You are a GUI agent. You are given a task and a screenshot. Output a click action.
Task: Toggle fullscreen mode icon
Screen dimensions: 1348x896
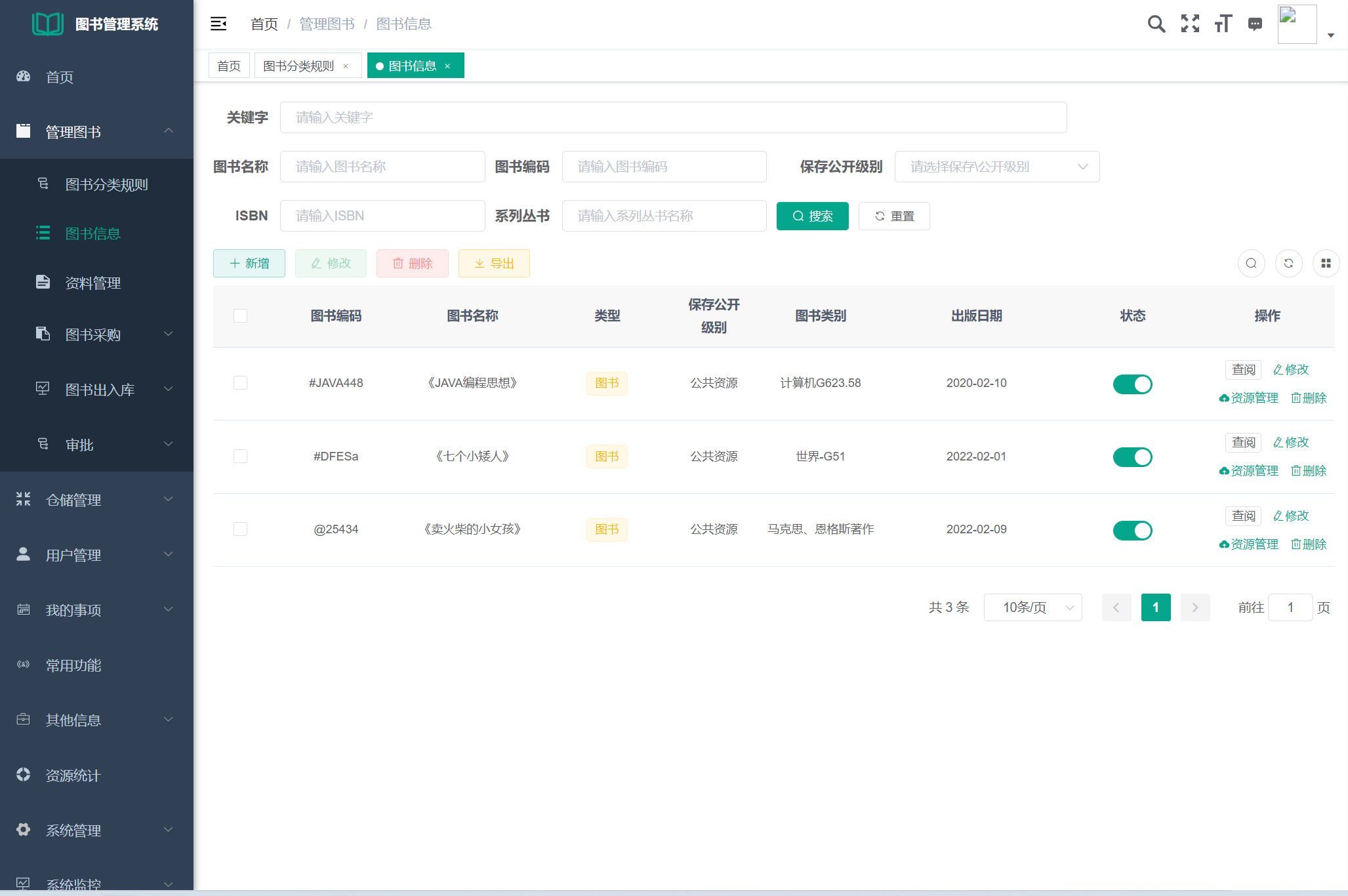(1190, 24)
